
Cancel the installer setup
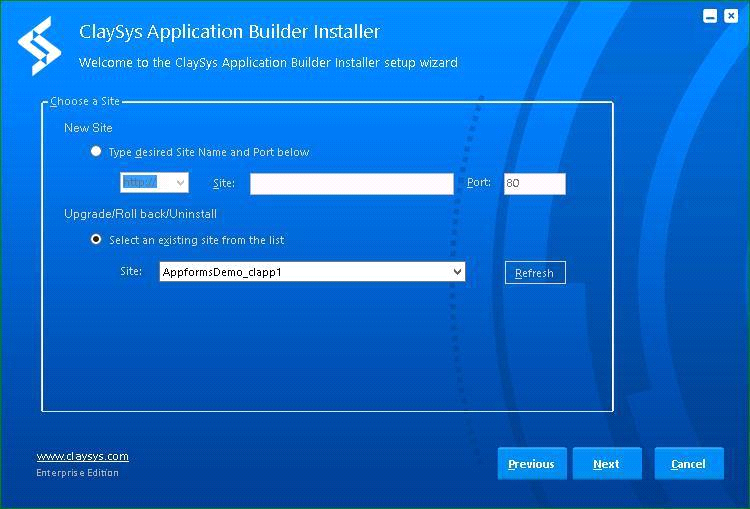click(689, 464)
